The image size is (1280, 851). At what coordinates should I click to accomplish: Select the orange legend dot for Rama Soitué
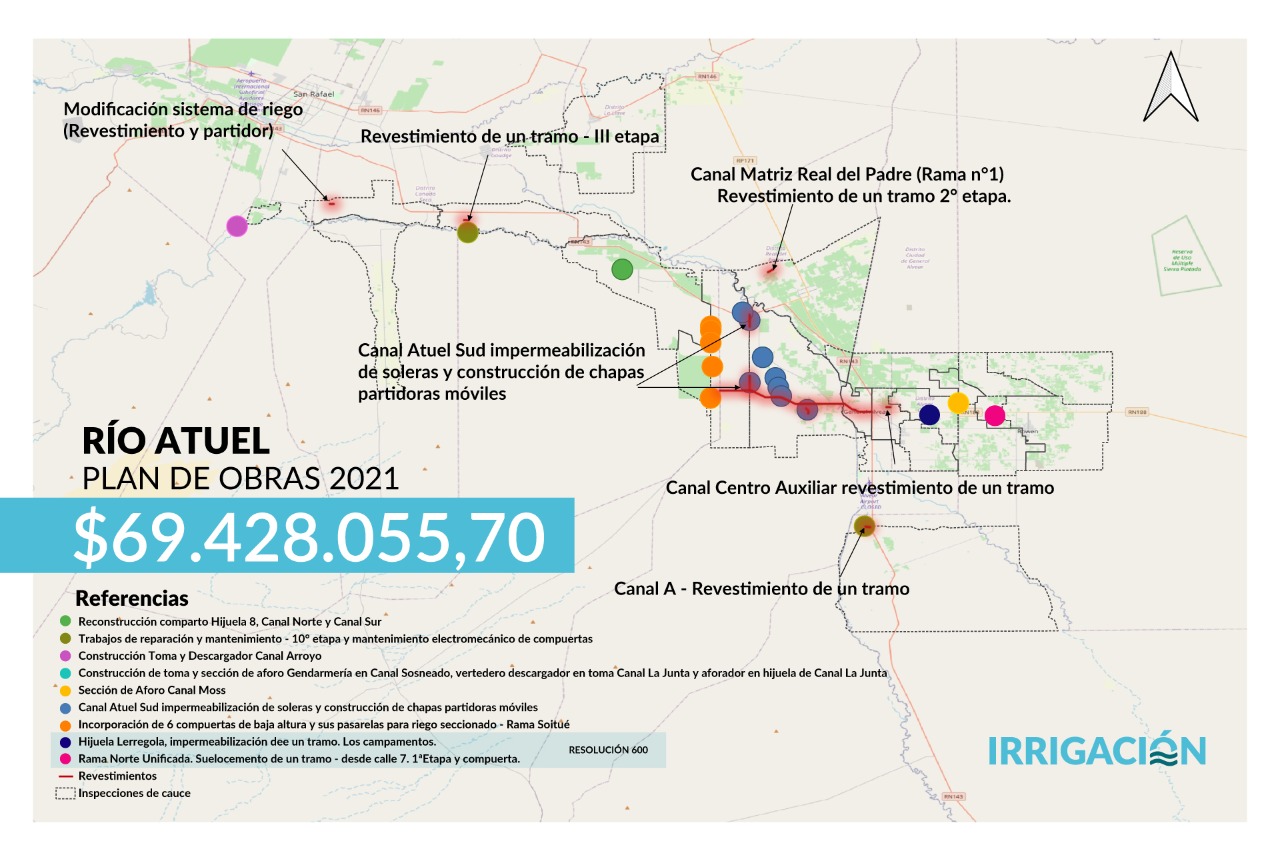pyautogui.click(x=65, y=724)
